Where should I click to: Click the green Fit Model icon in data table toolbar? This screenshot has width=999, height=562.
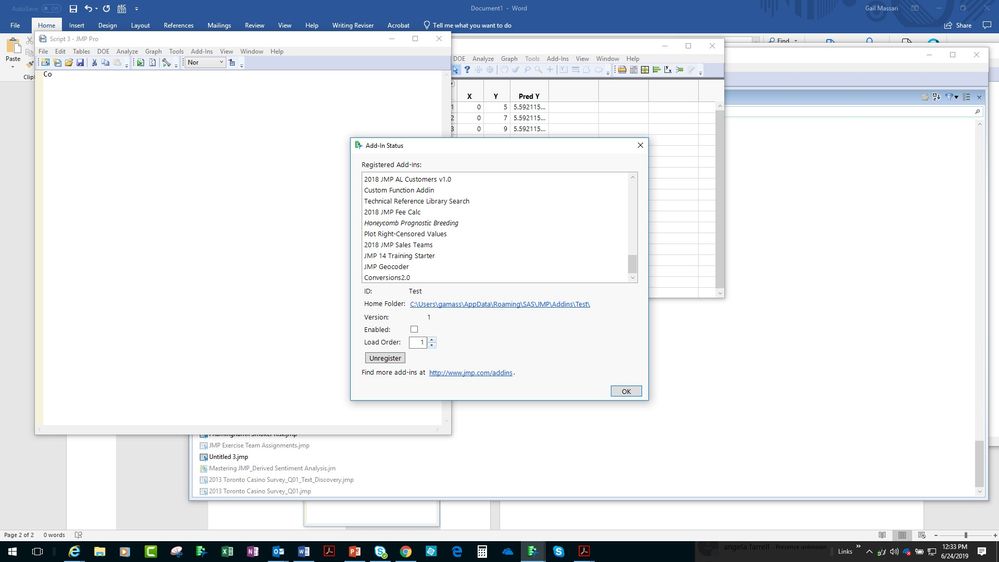coord(679,69)
